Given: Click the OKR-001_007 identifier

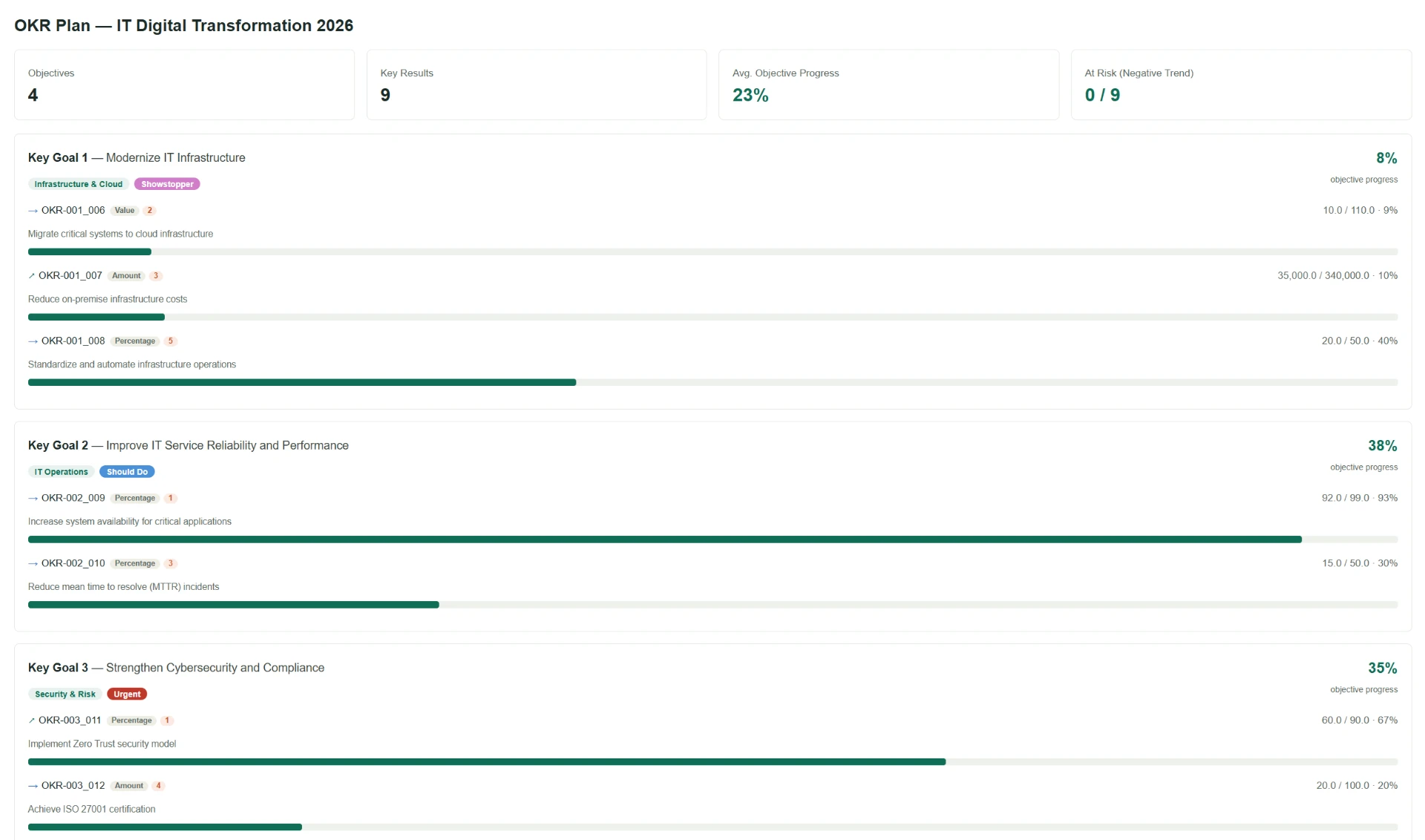Looking at the screenshot, I should 71,276.
